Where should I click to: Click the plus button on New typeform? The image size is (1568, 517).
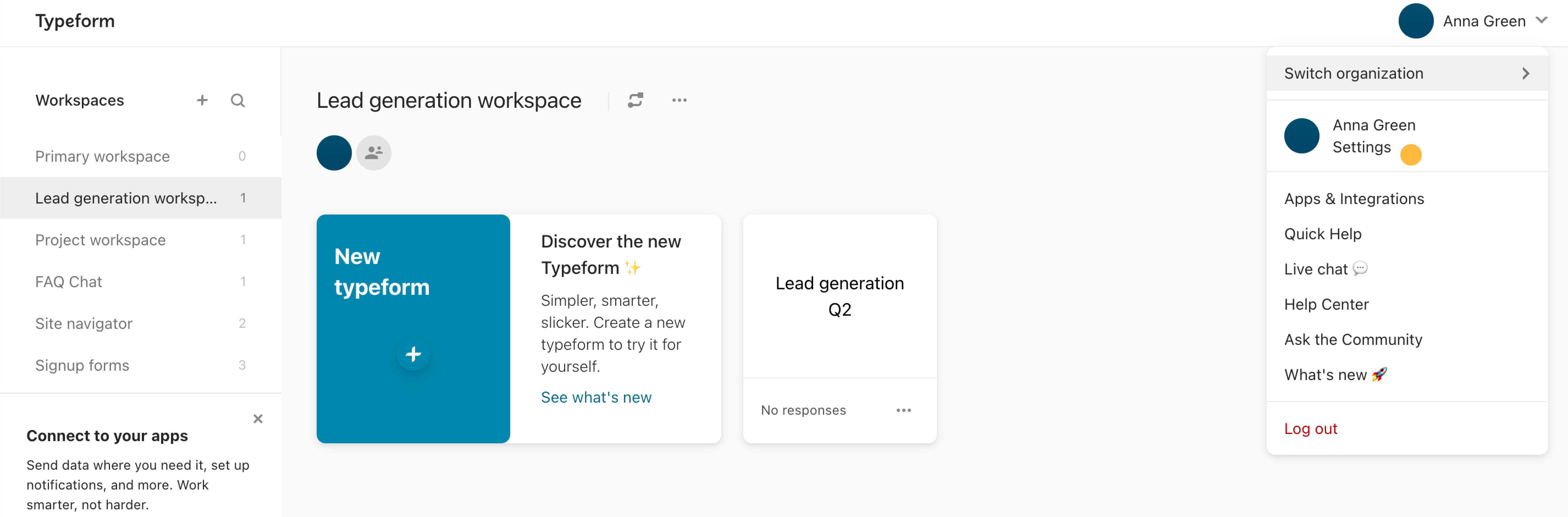point(413,354)
